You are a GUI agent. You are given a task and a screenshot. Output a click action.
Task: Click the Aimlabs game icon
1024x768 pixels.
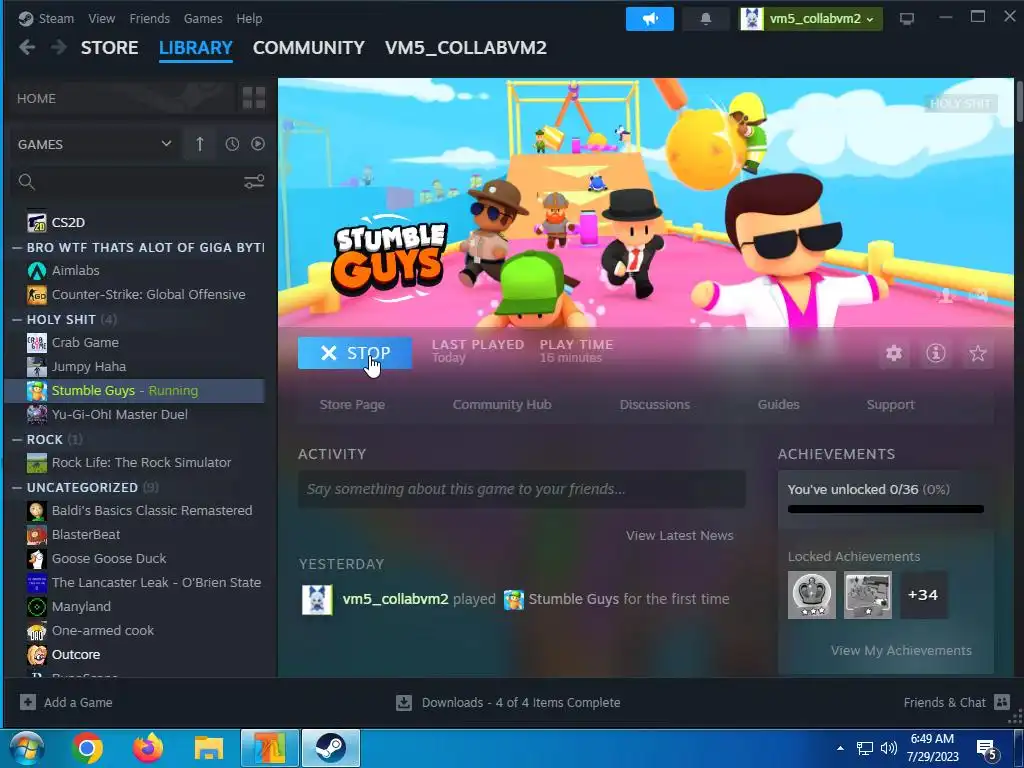37,270
